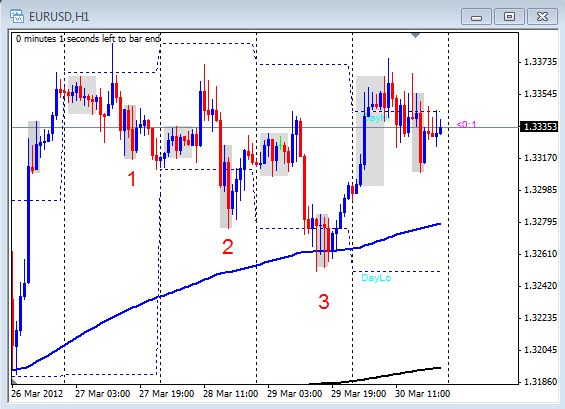
Task: Click price scale value 1.33170
Action: point(540,158)
